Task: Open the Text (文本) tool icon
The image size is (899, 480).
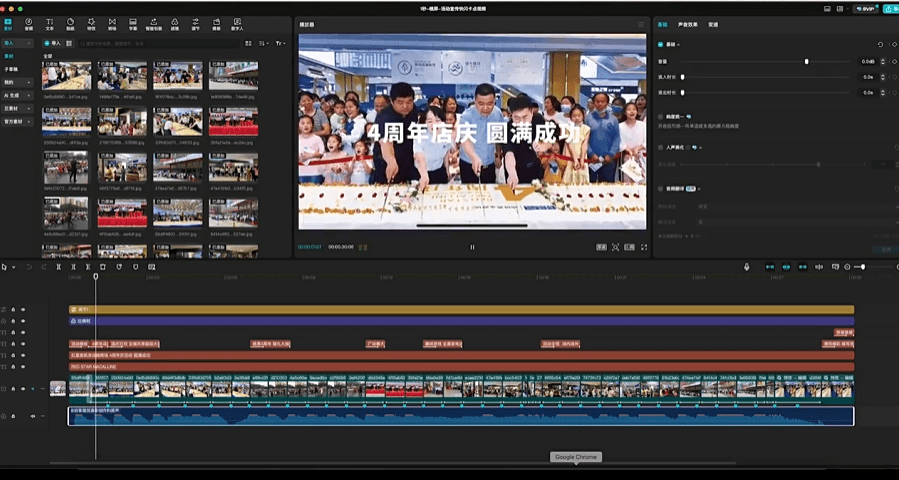Action: coord(49,23)
